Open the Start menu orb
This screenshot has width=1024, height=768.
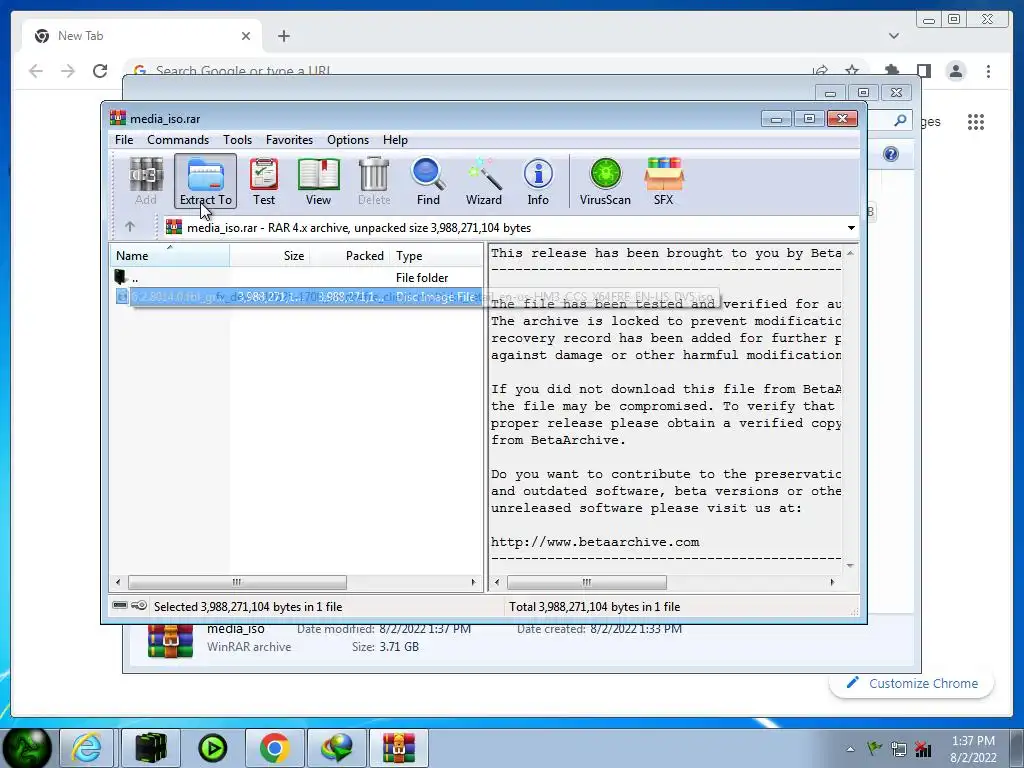(27, 748)
